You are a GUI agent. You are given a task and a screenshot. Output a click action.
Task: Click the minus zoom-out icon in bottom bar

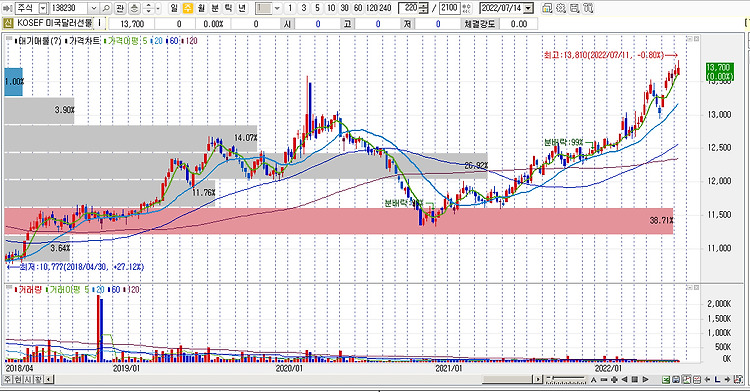(x=604, y=380)
